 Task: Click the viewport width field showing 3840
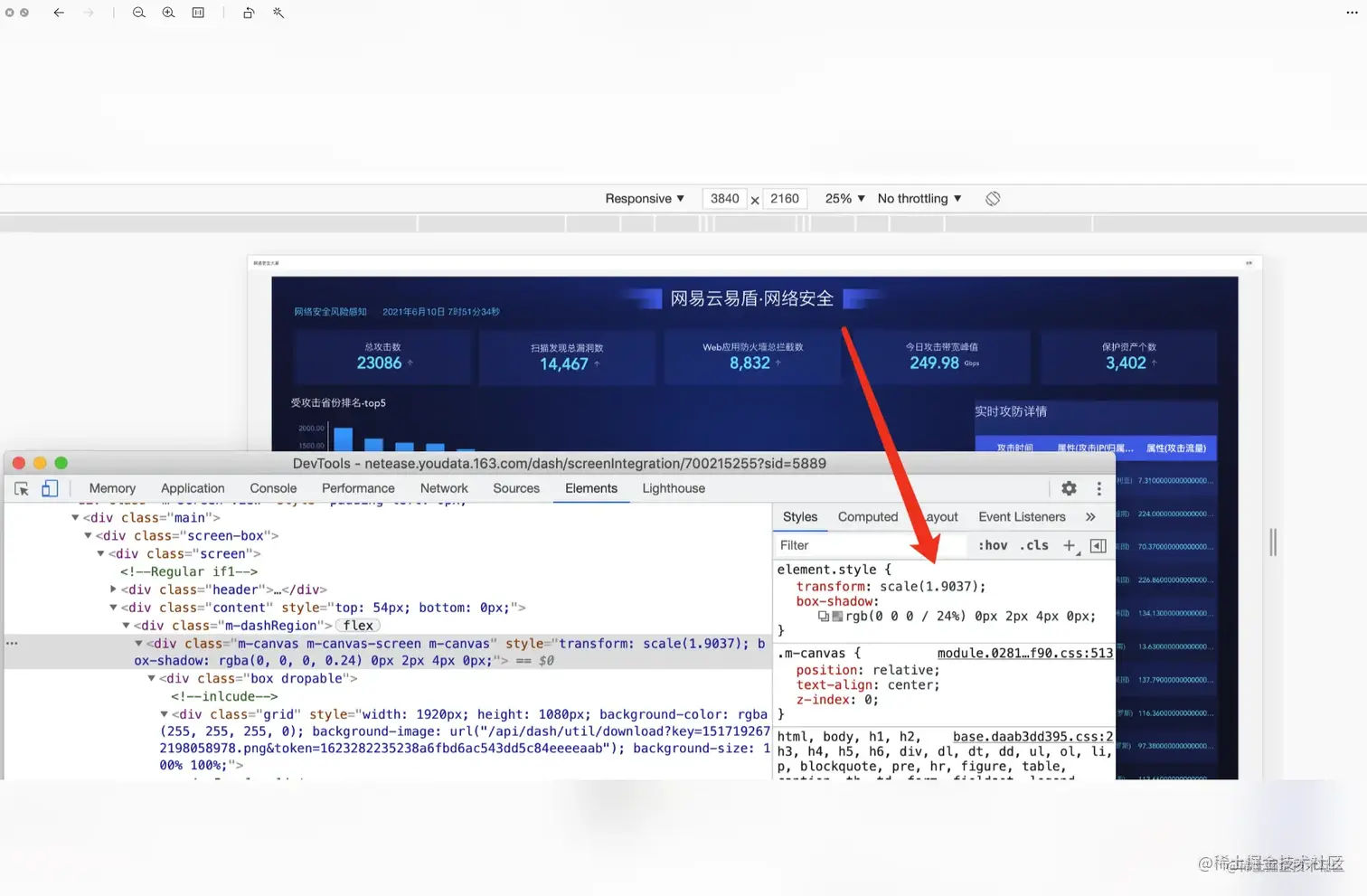(725, 199)
